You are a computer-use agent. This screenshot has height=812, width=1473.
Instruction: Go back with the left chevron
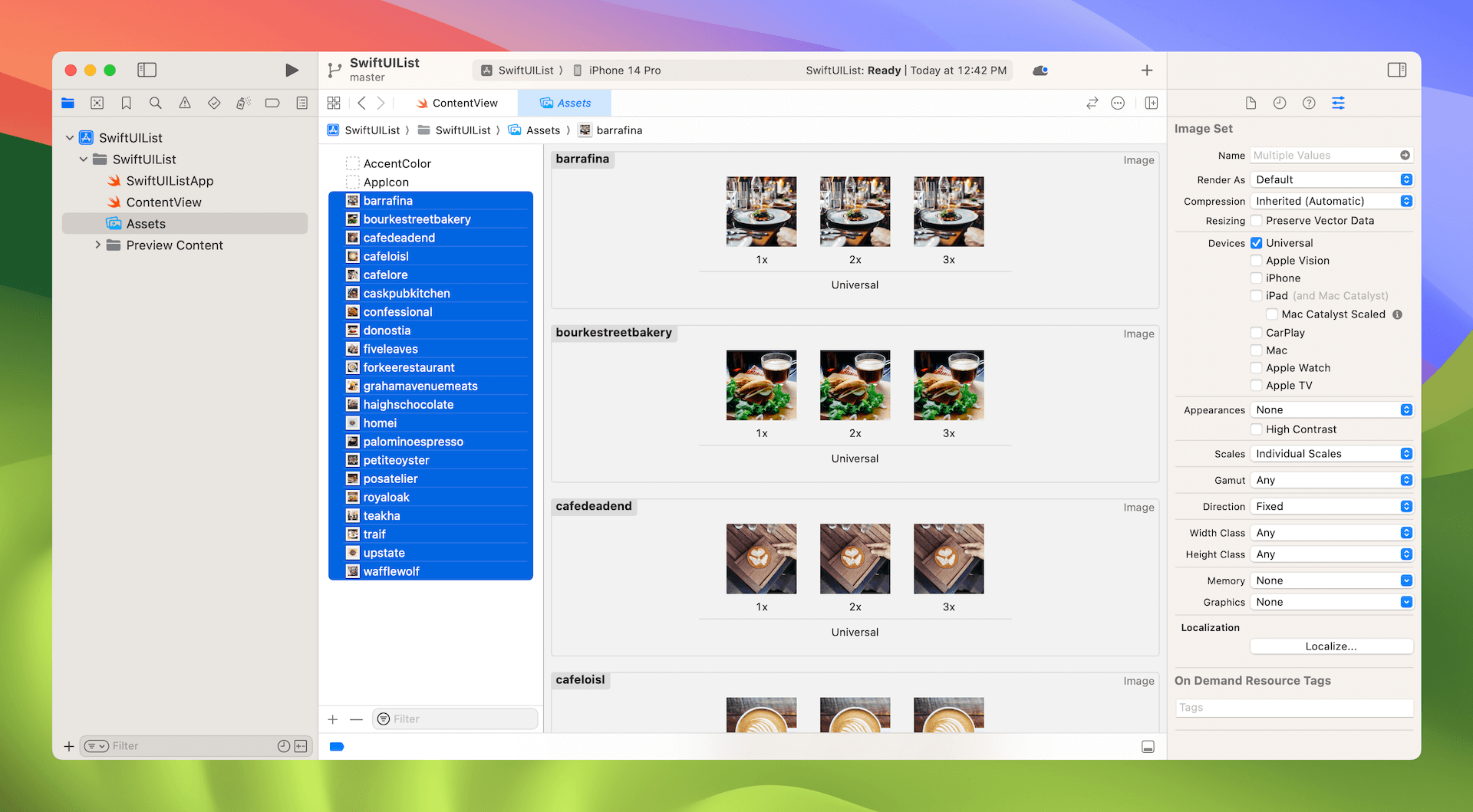(x=361, y=103)
